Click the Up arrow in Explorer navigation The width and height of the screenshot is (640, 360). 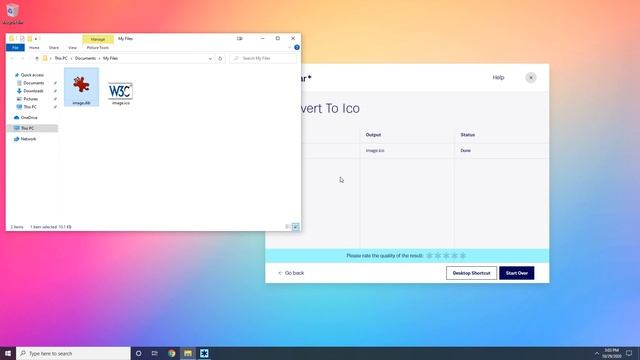pyautogui.click(x=37, y=58)
